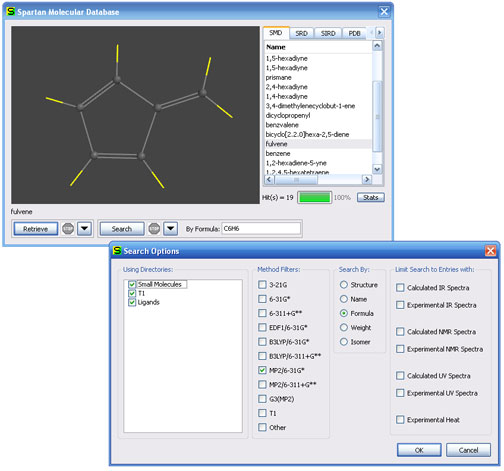Switch to the SIRD tab
The width and height of the screenshot is (504, 471).
point(328,33)
